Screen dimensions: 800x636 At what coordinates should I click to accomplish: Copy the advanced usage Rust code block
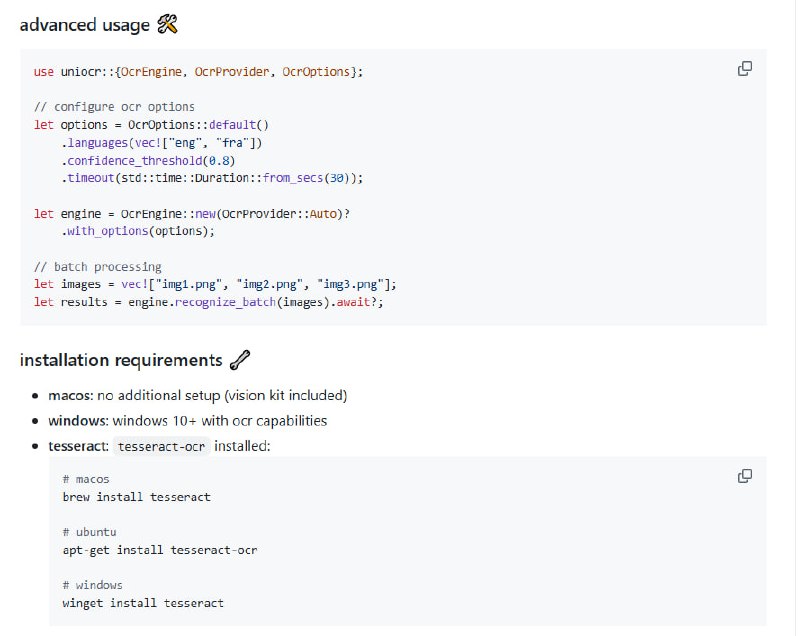(744, 69)
